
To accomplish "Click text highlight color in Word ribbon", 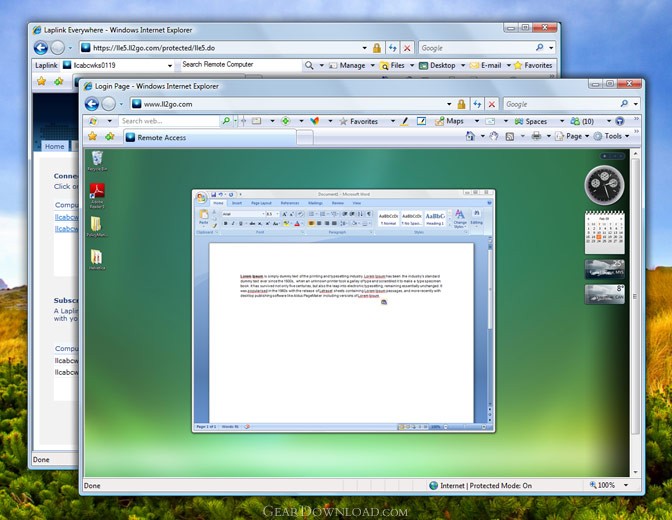I will click(286, 223).
